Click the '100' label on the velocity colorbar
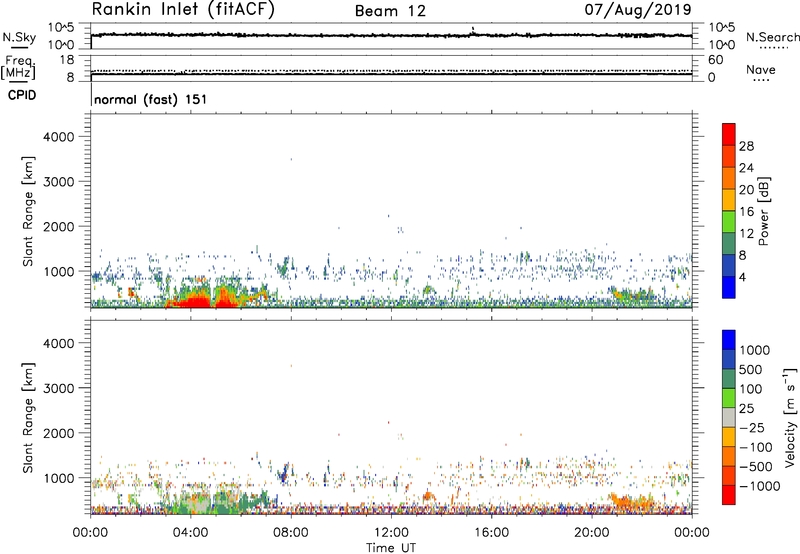Image resolution: width=800 pixels, height=554 pixels. coord(751,389)
